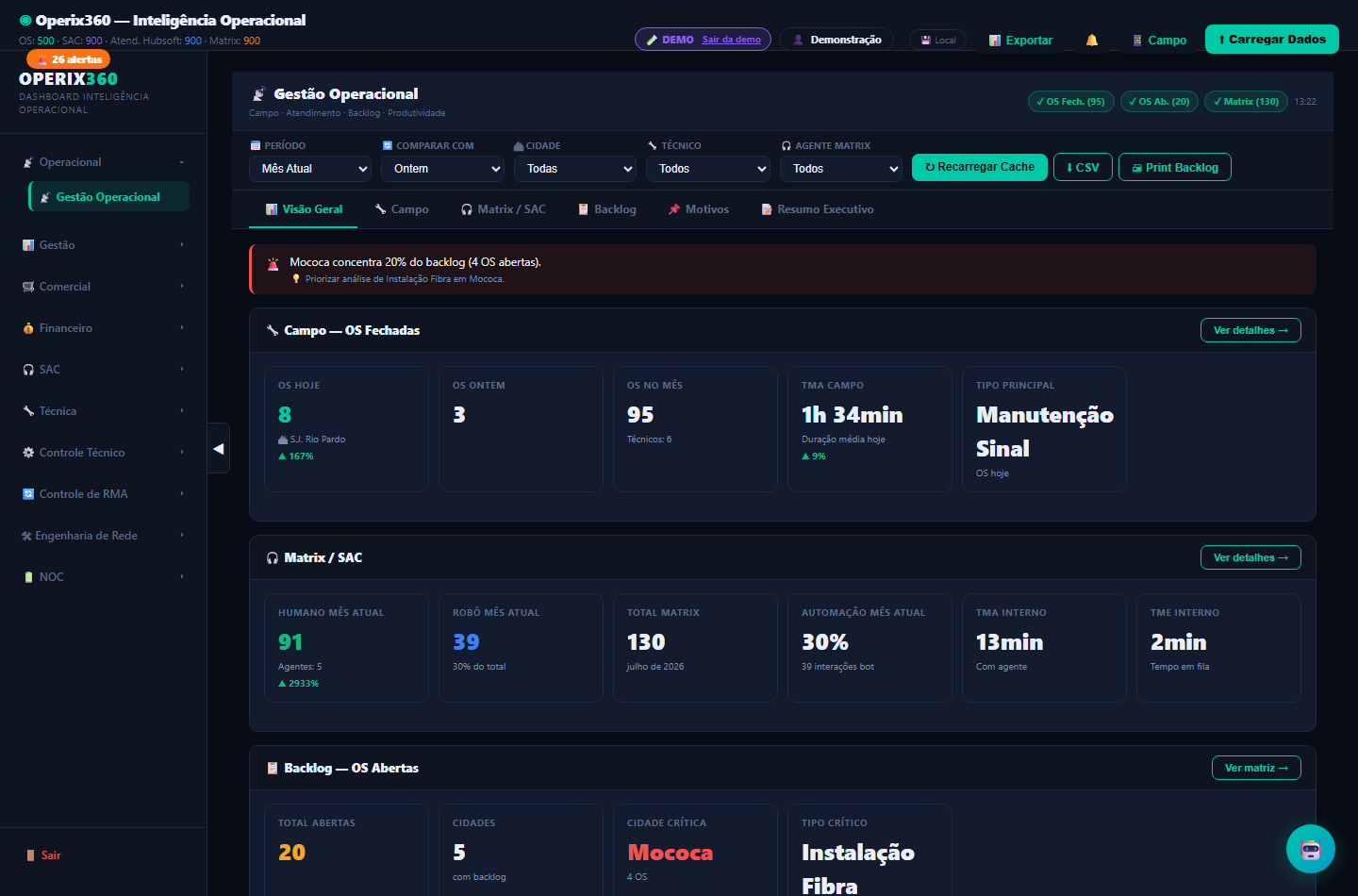Screen dimensions: 1358x896
Task: Click the Técnica wrench icon in sidebar
Action: tap(28, 411)
